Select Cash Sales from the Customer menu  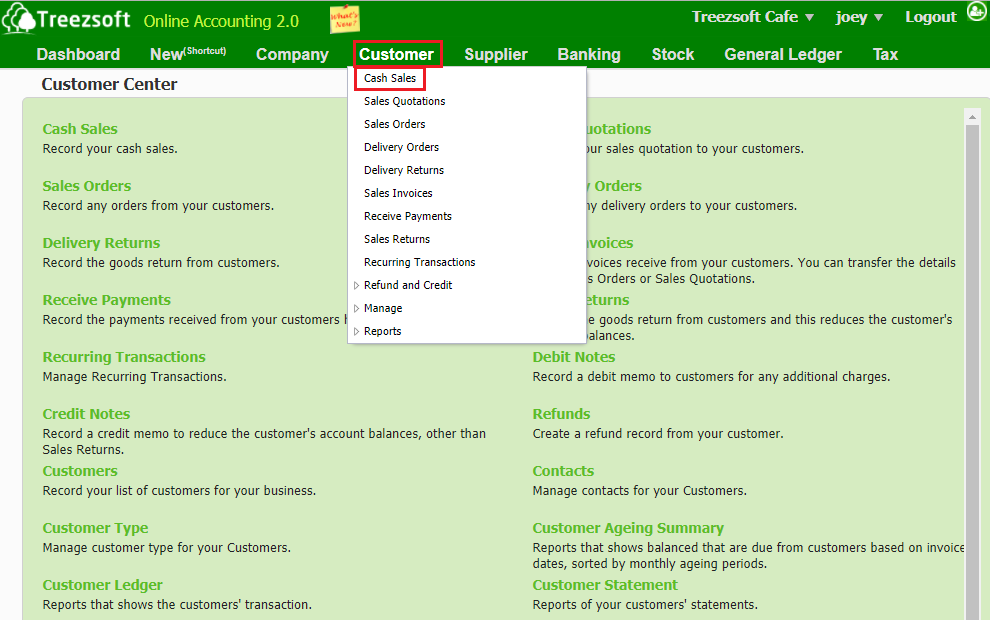pos(390,77)
